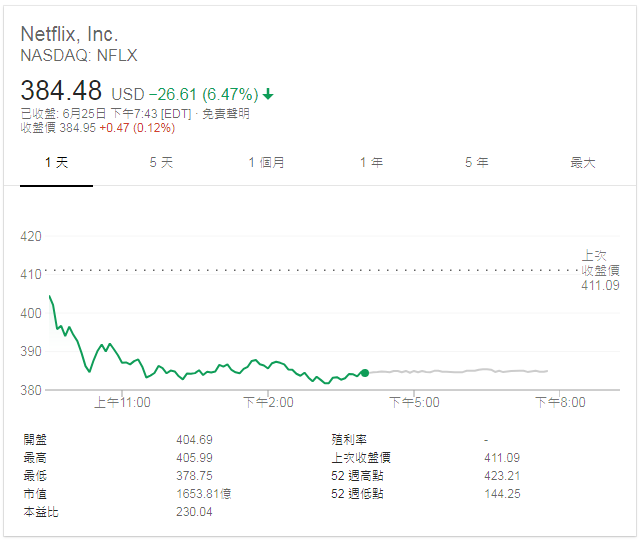Switch chart to the 5 年 tab
Viewport: 641px width, 540px height.
click(476, 162)
